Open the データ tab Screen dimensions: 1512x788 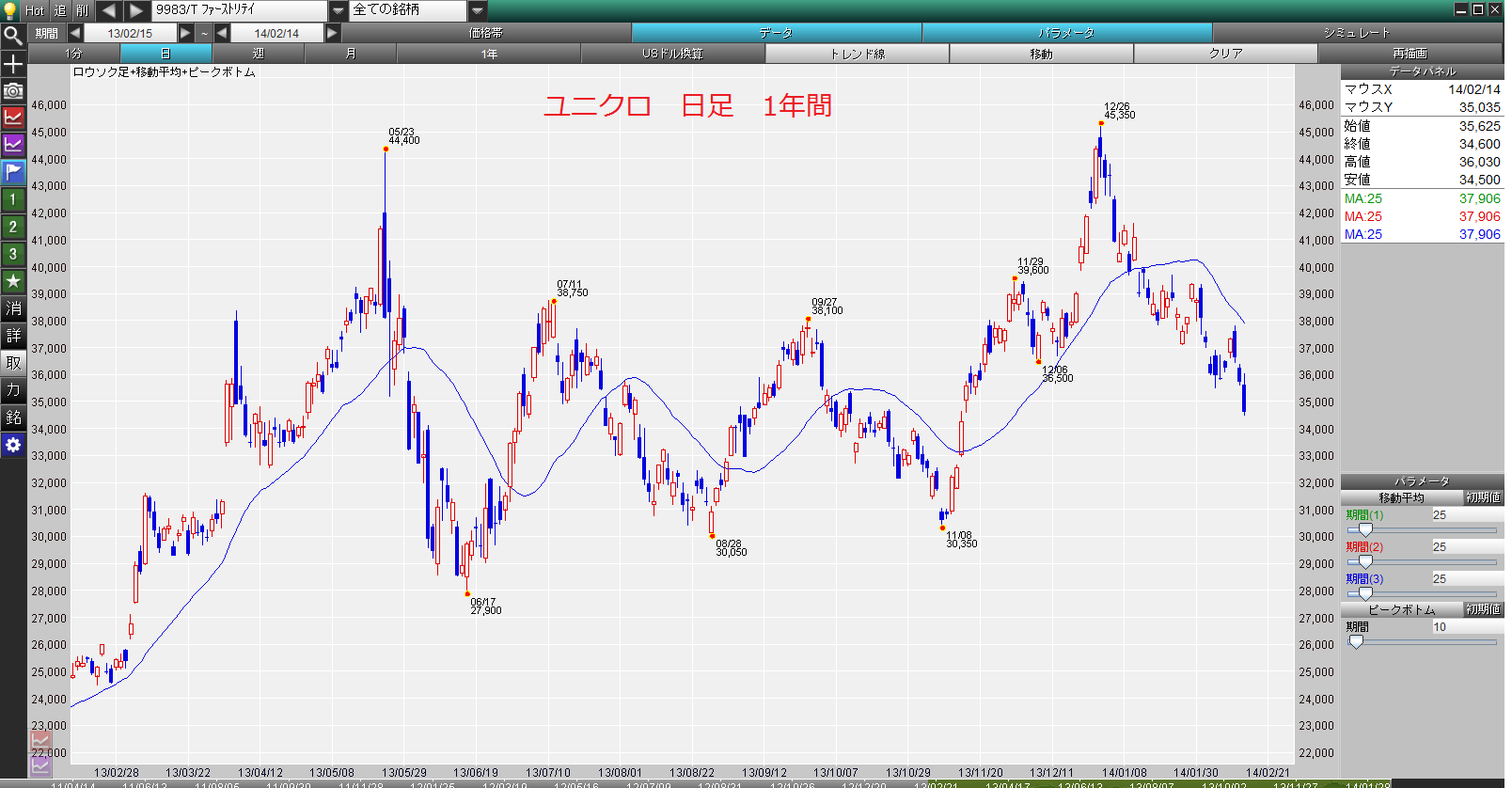[777, 33]
